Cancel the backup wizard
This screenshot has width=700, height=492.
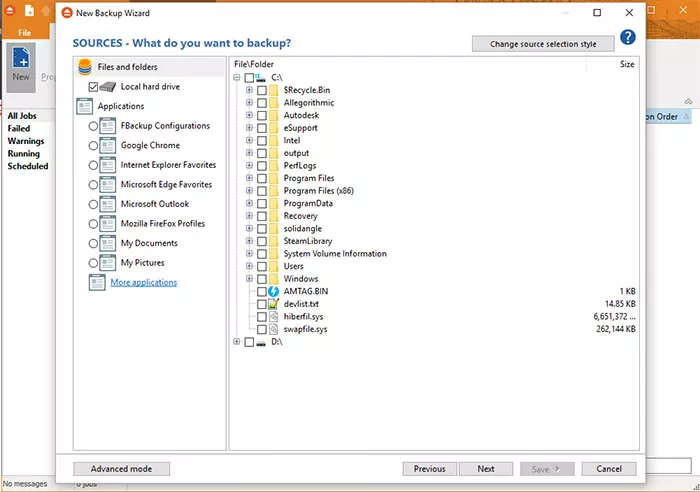click(609, 469)
